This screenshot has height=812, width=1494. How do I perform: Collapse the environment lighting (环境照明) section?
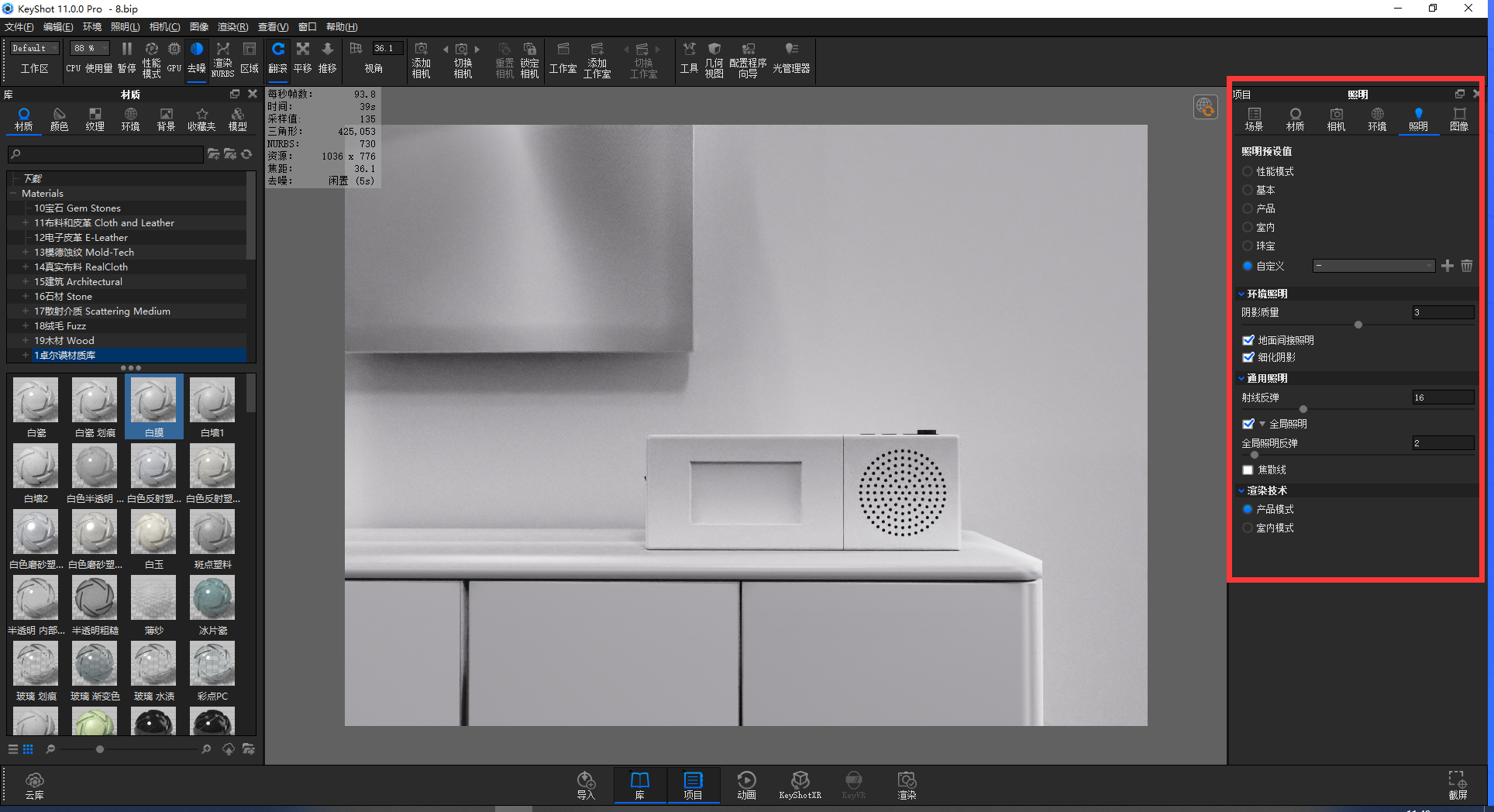point(1241,294)
